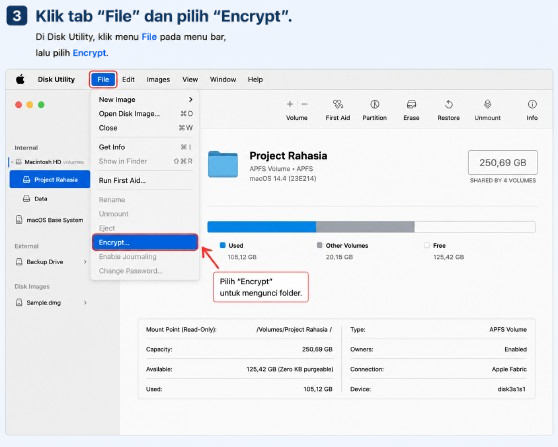Click the Project Rahasia folder icon
This screenshot has height=447, width=558.
pos(223,164)
